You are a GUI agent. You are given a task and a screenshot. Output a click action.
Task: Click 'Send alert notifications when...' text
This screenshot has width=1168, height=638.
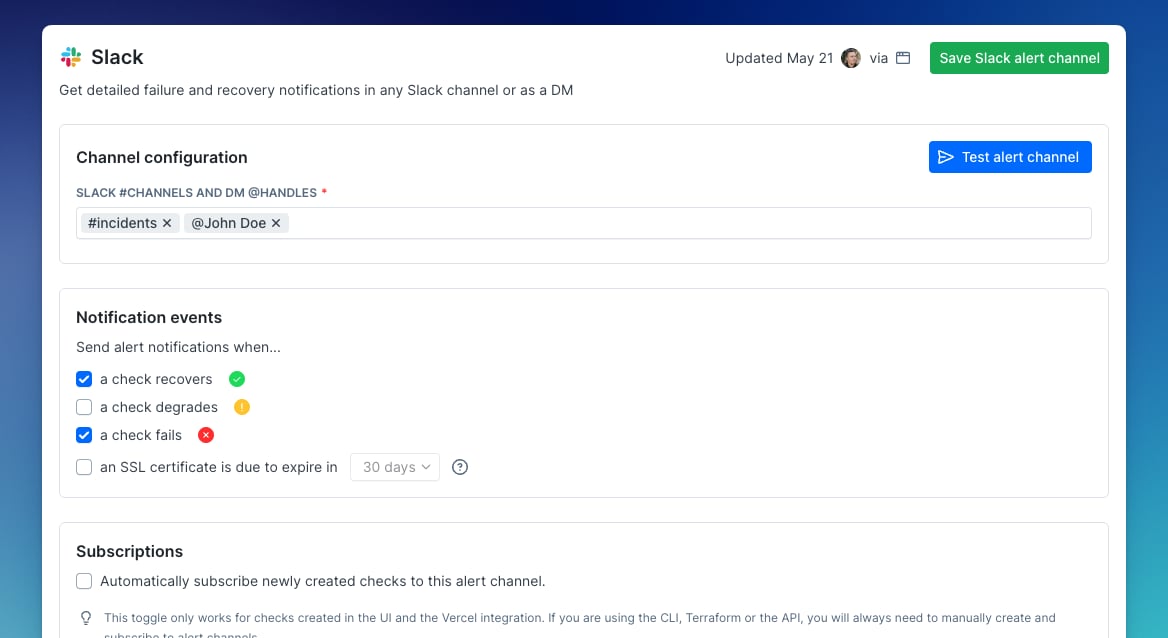[x=178, y=347]
